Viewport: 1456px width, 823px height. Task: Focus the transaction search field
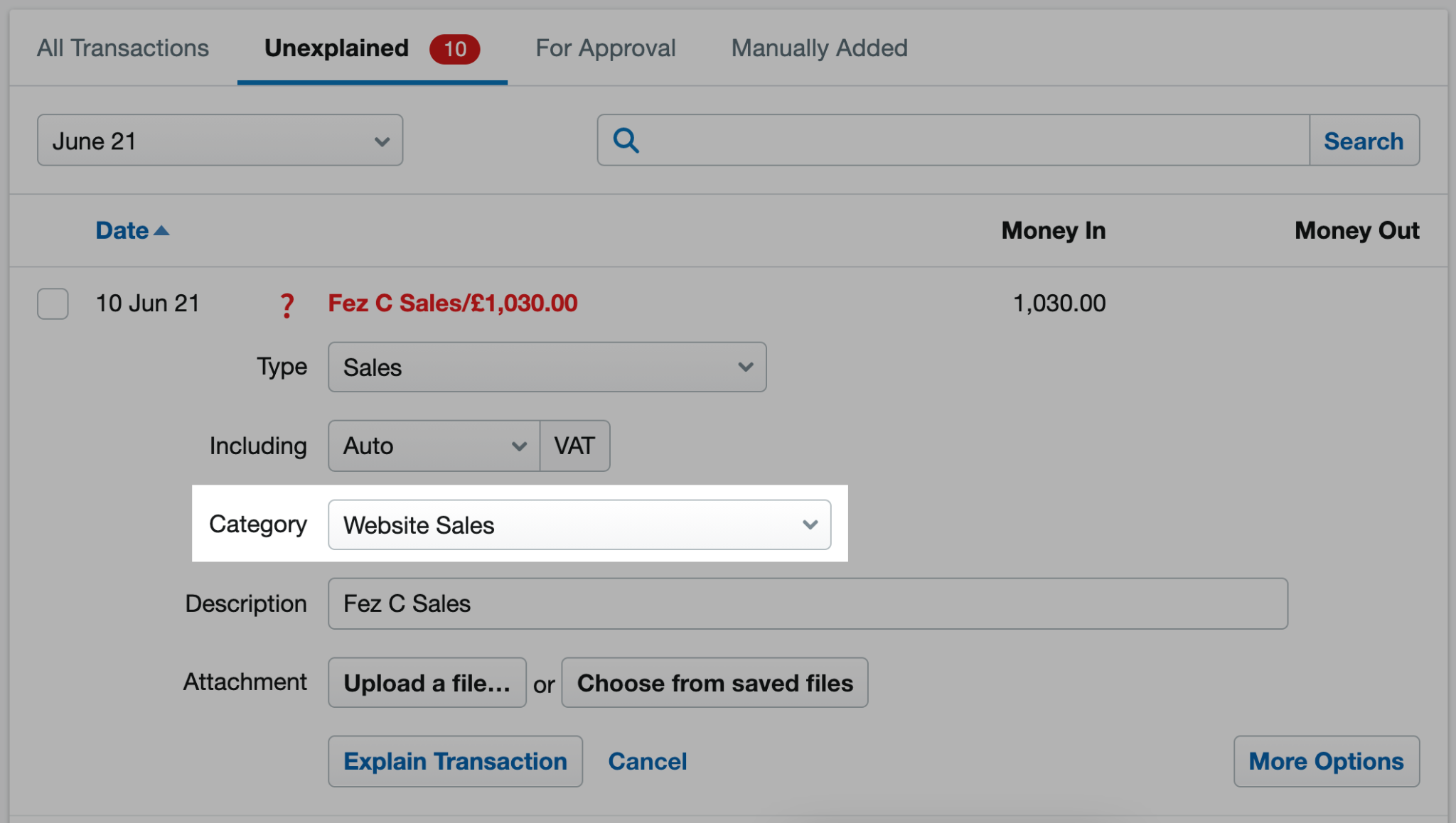pyautogui.click(x=953, y=141)
